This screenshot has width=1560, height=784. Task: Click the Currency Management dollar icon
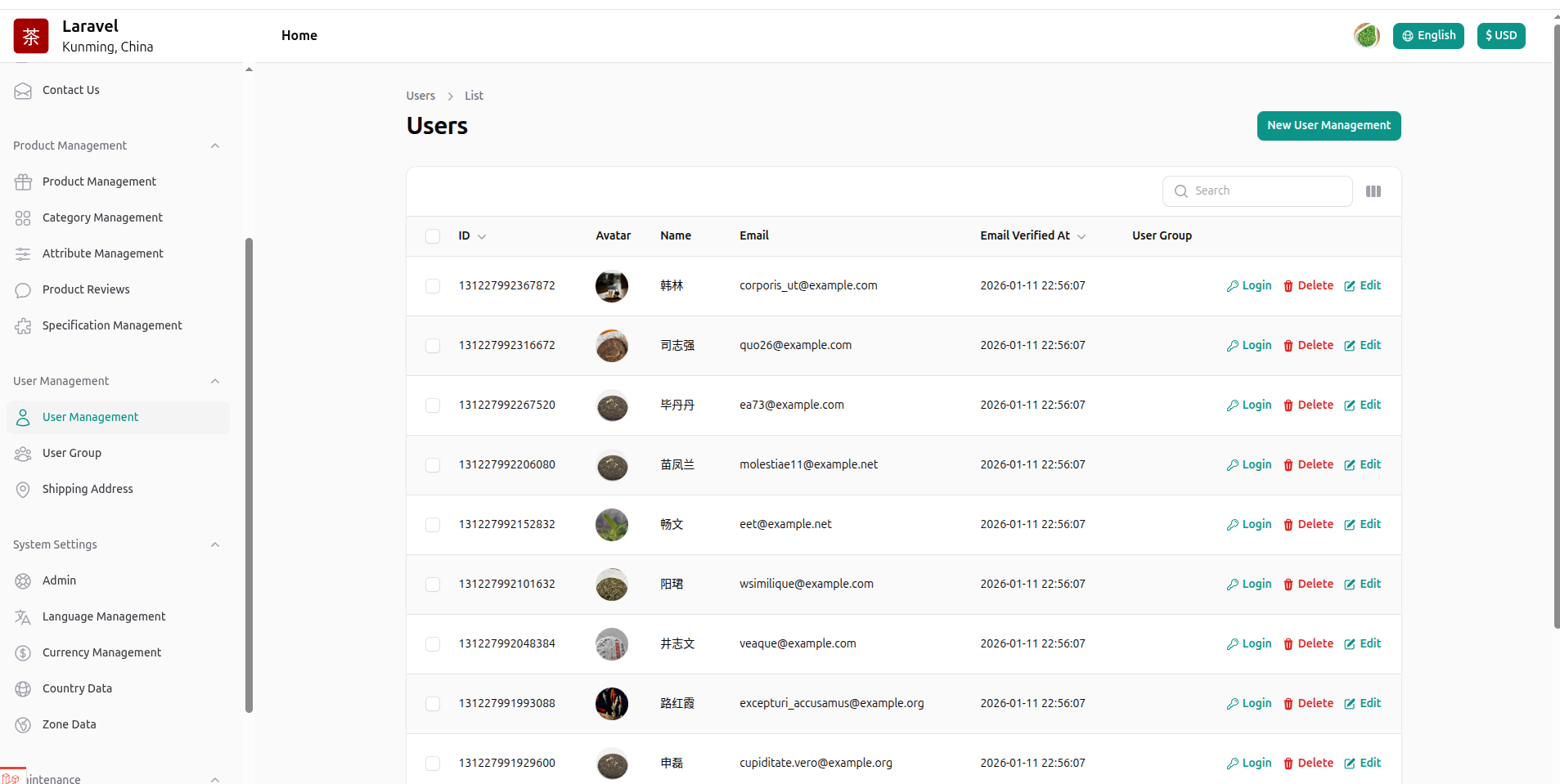point(23,653)
